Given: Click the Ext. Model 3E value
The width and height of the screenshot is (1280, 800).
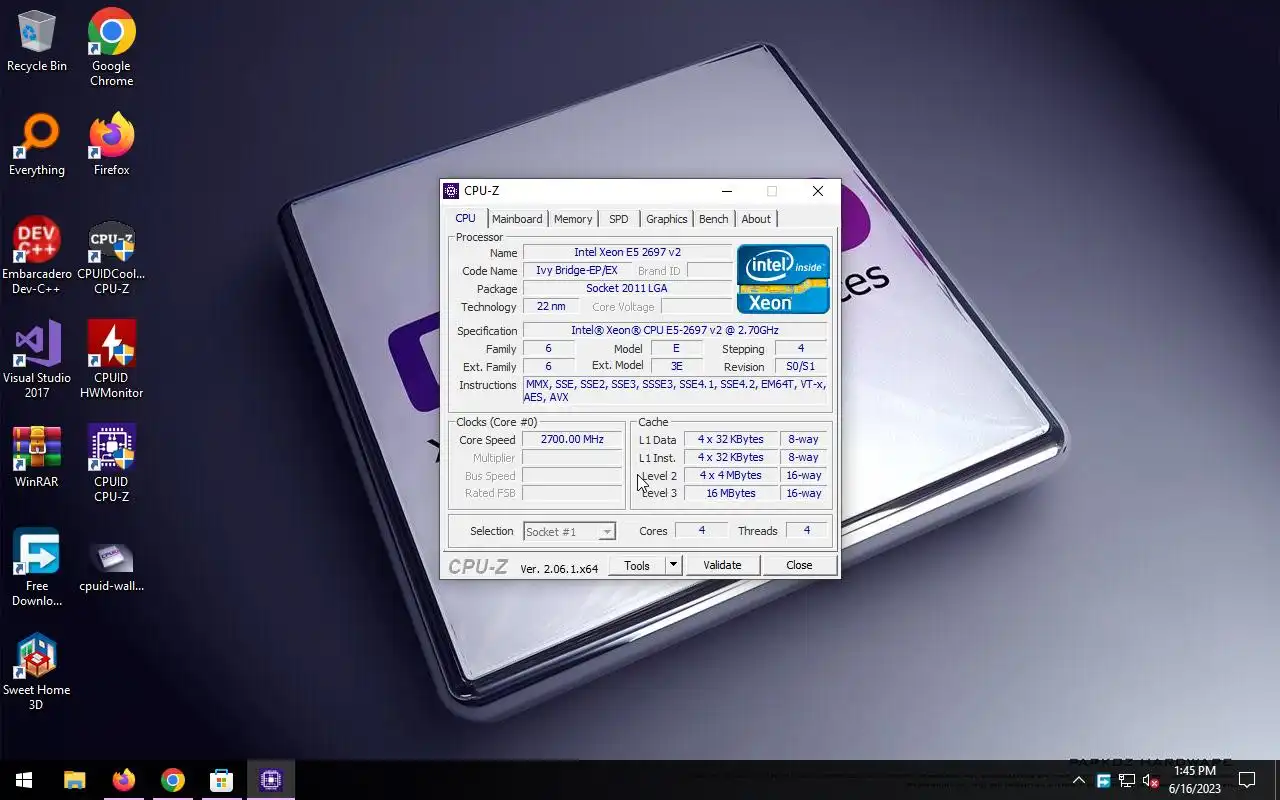Looking at the screenshot, I should tap(677, 367).
